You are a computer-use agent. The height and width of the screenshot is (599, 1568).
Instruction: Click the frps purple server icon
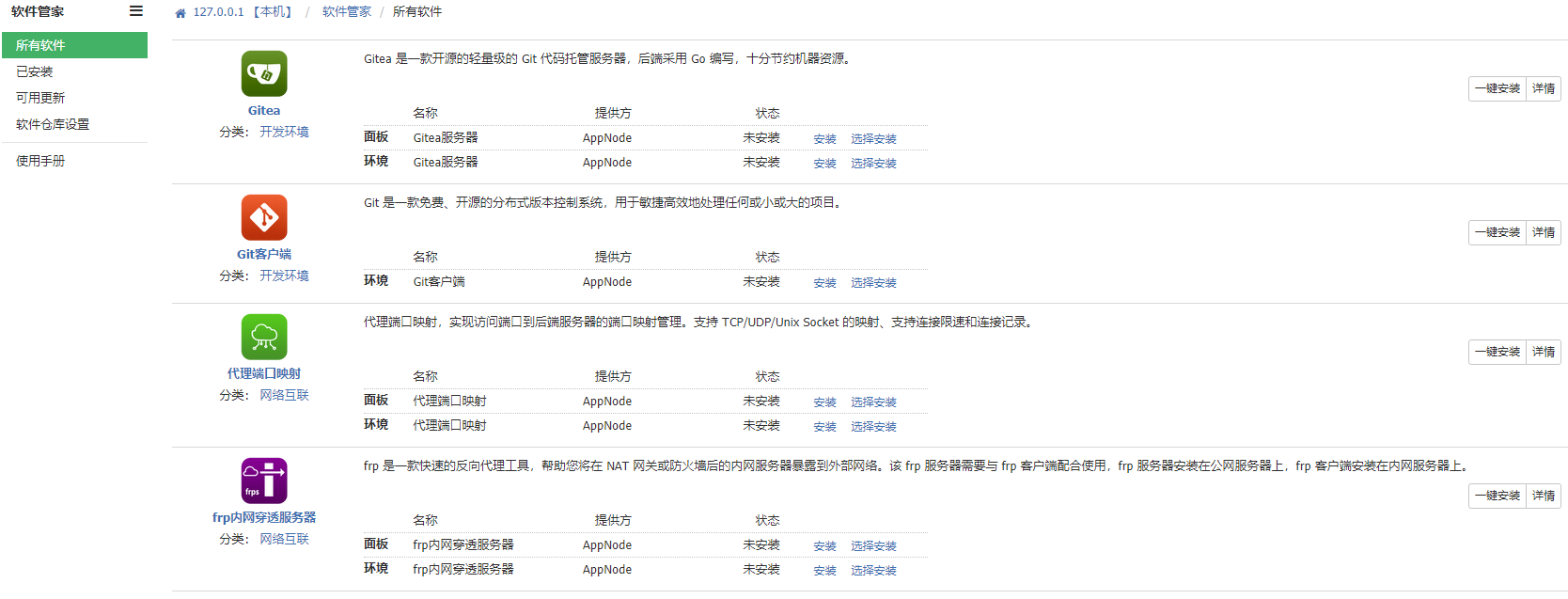(x=264, y=481)
